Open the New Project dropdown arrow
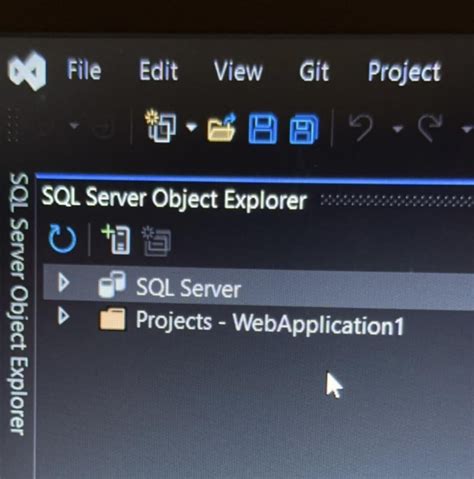Image resolution: width=474 pixels, height=479 pixels. 191,127
